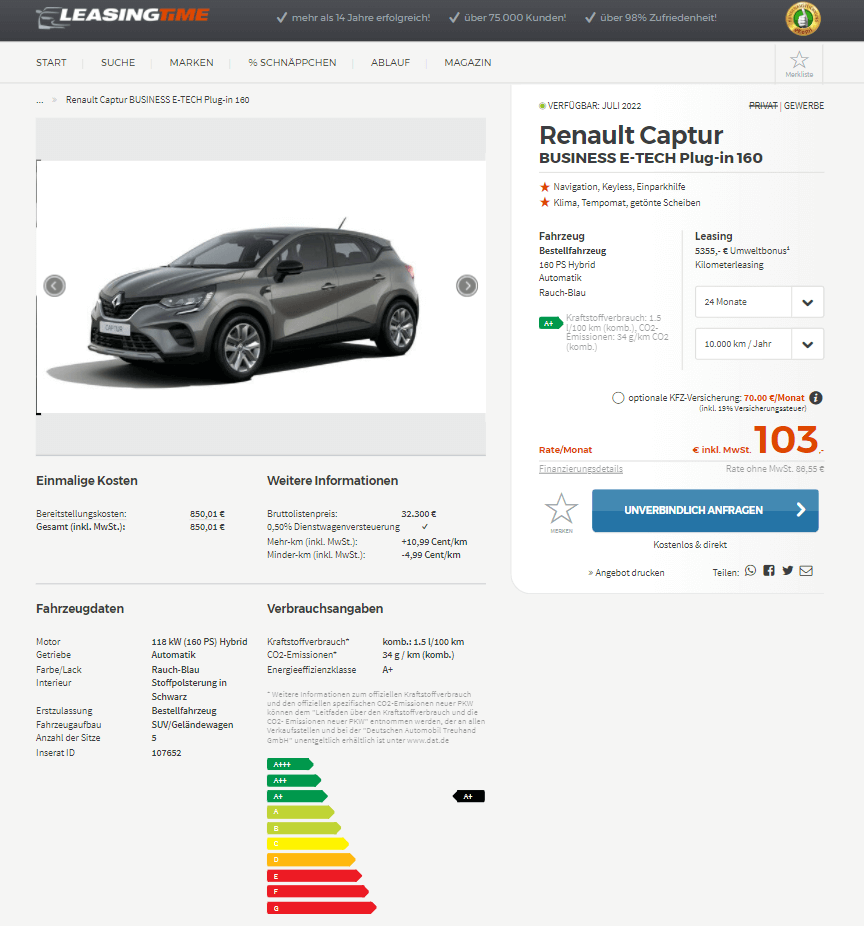Image resolution: width=864 pixels, height=926 pixels.
Task: Enable optionale KFZ-Versicherung radio button
Action: point(618,398)
